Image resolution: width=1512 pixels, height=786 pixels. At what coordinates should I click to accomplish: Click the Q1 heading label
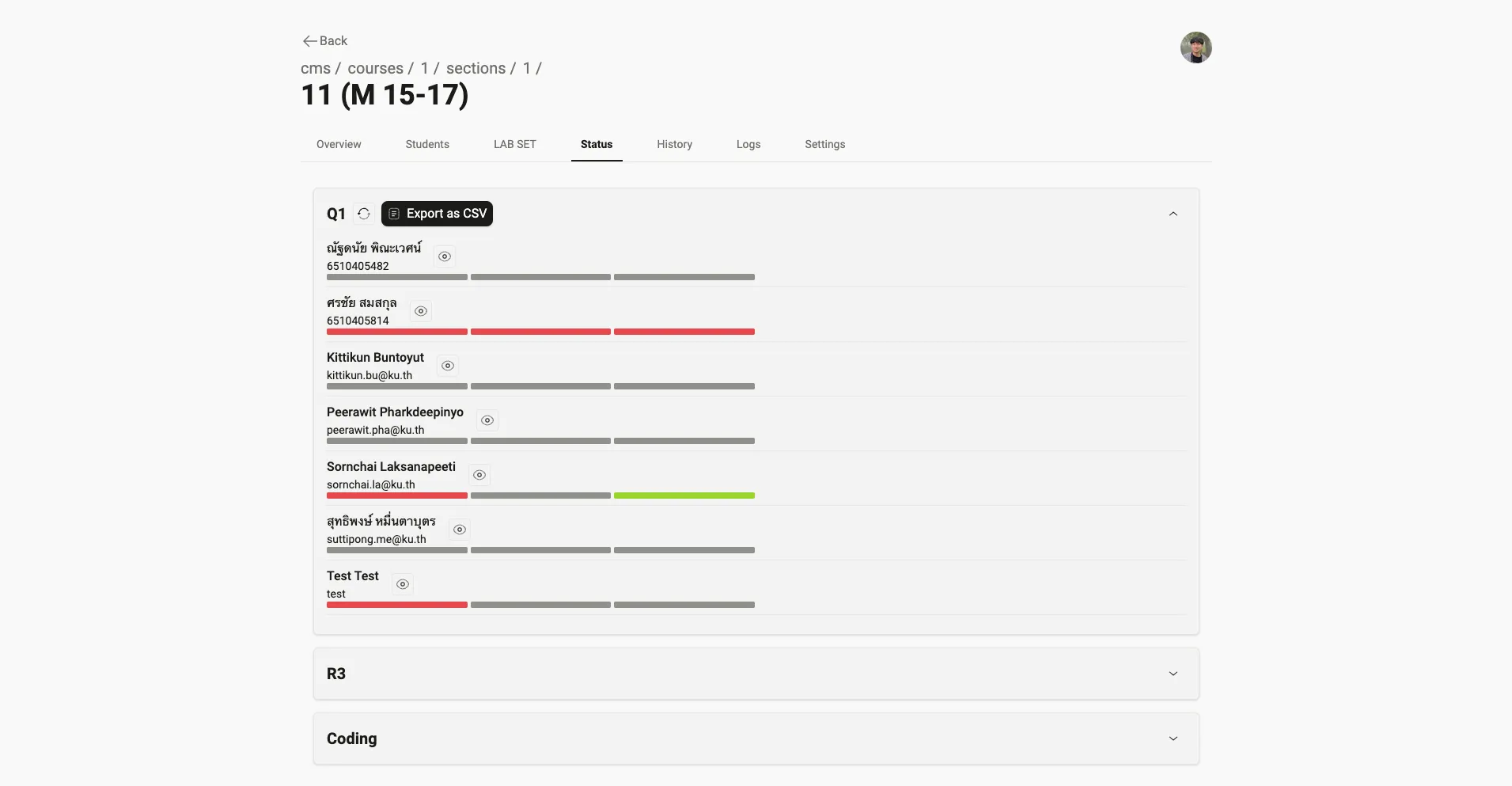coord(336,214)
